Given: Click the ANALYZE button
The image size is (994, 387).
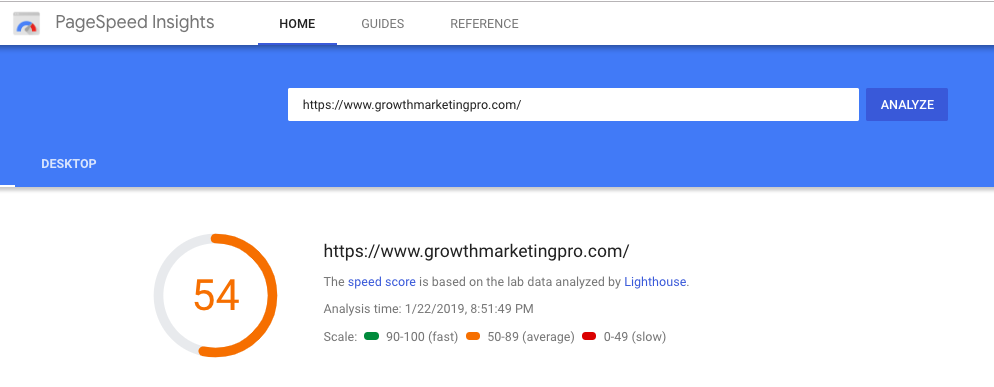Looking at the screenshot, I should [x=907, y=105].
